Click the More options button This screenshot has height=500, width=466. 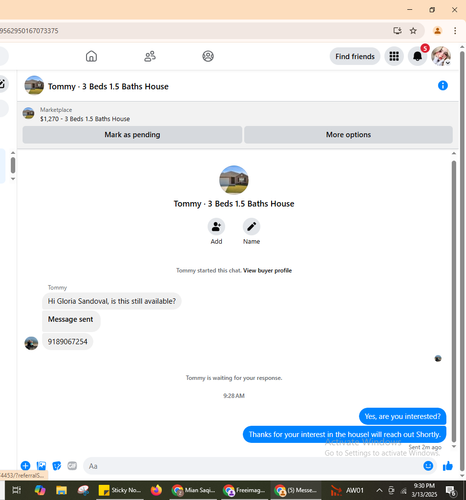tap(348, 135)
